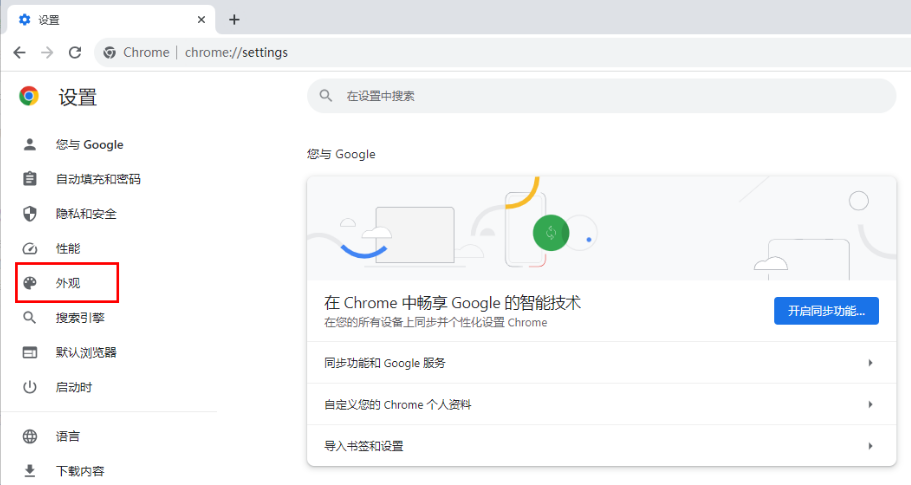
Task: Open 自动填充和密码 settings section
Action: pos(98,179)
